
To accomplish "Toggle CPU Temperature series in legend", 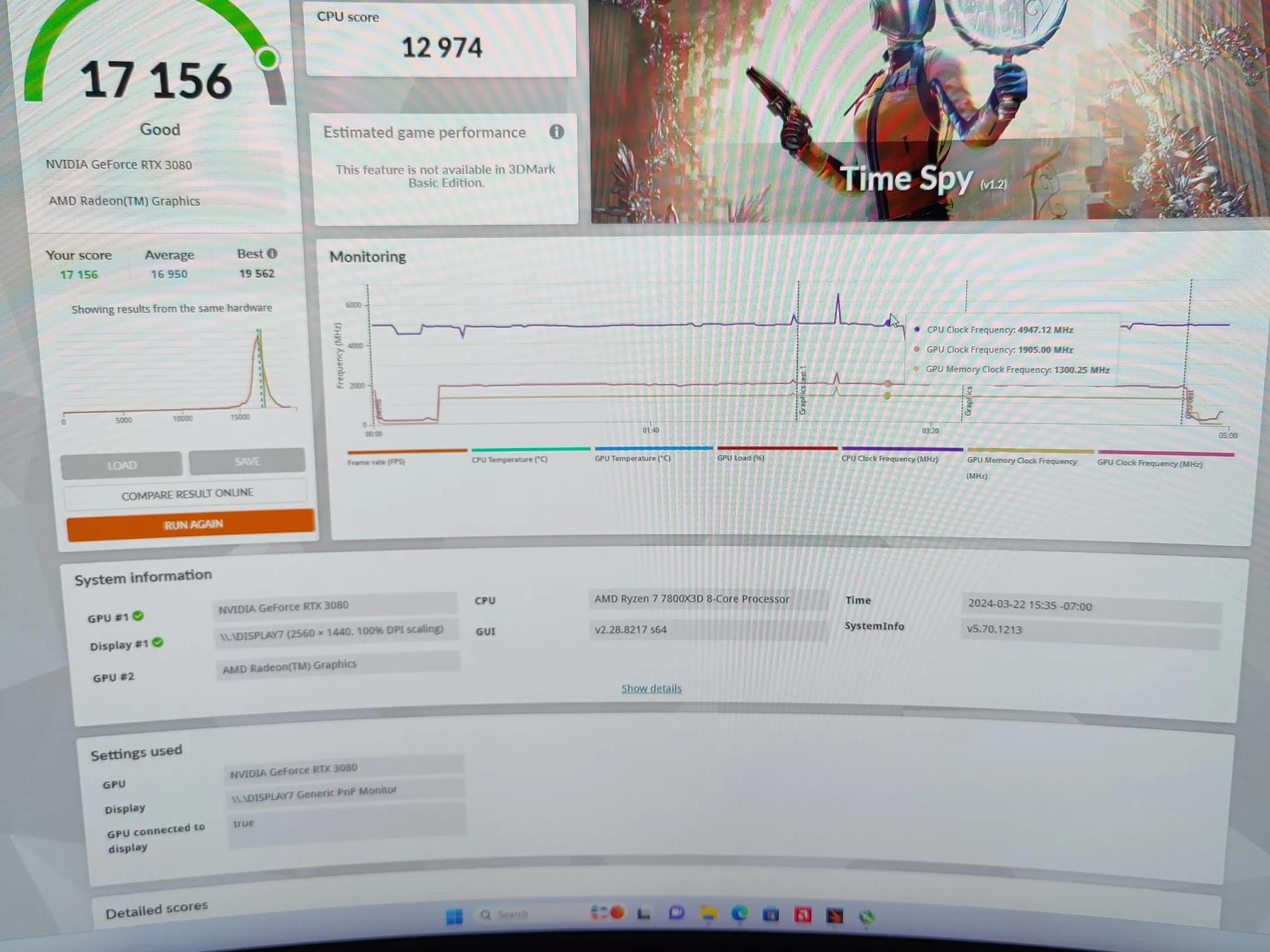I will click(x=531, y=454).
